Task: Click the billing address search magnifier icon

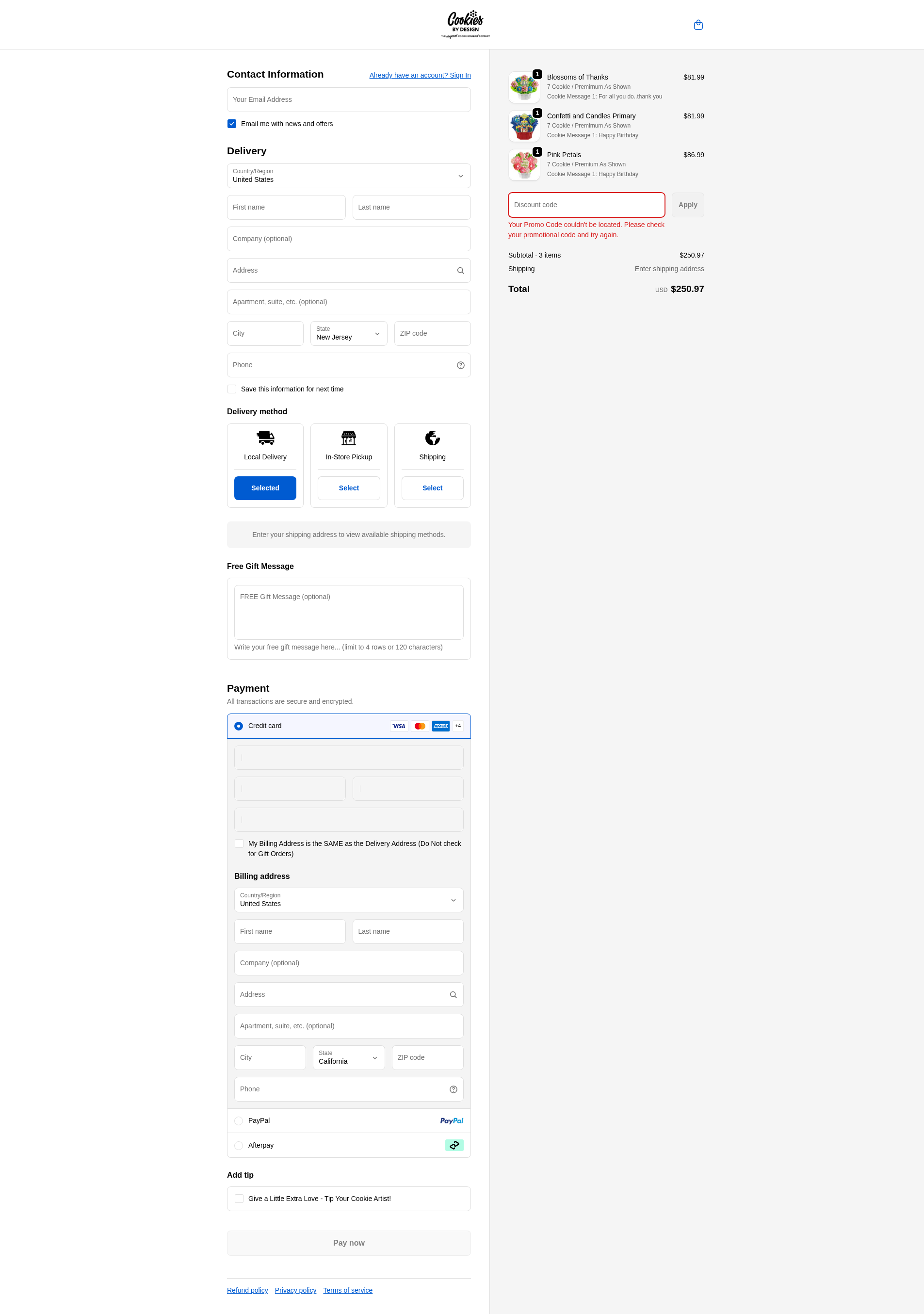Action: (x=453, y=995)
